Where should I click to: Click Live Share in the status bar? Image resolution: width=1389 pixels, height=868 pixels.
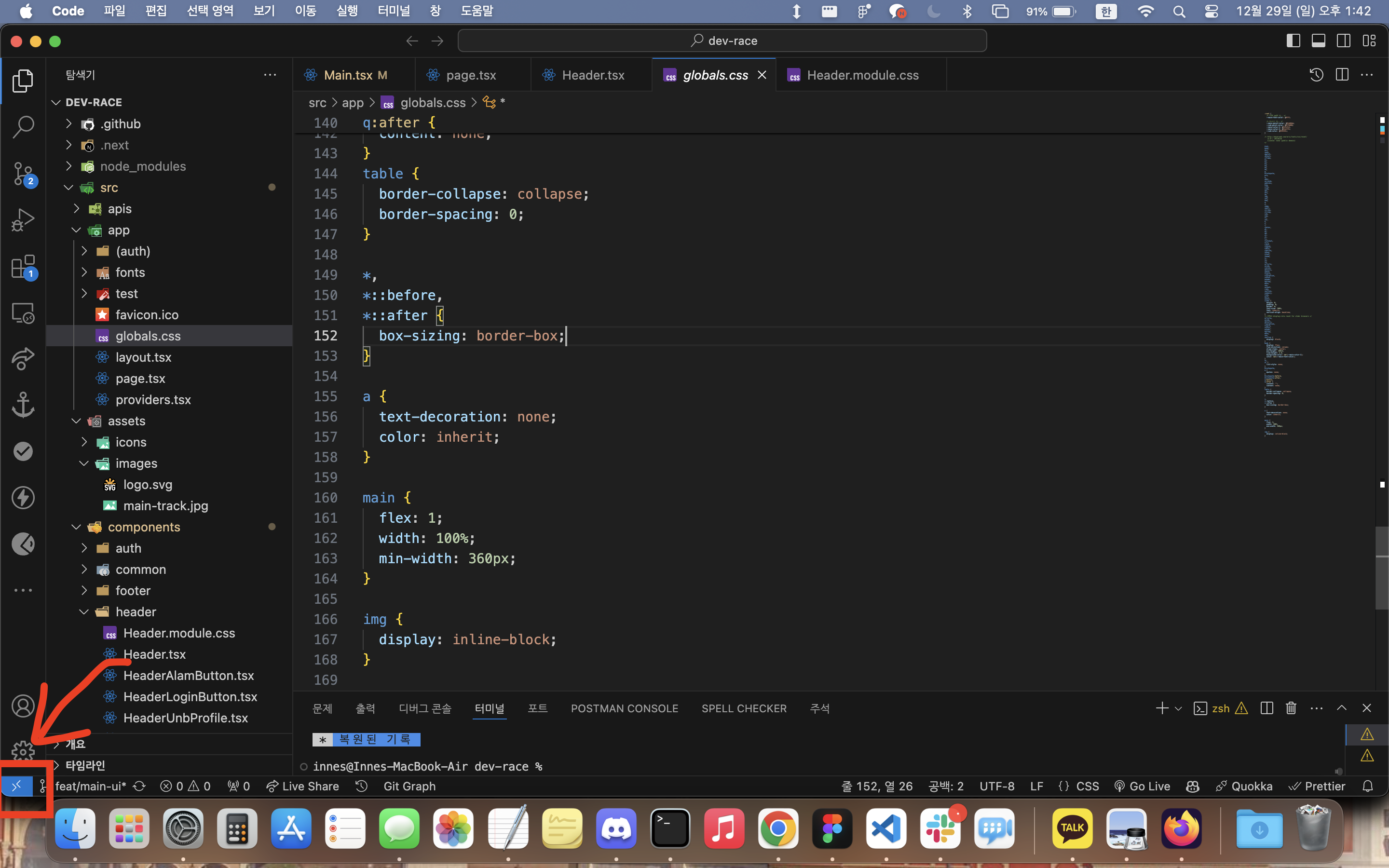[303, 786]
